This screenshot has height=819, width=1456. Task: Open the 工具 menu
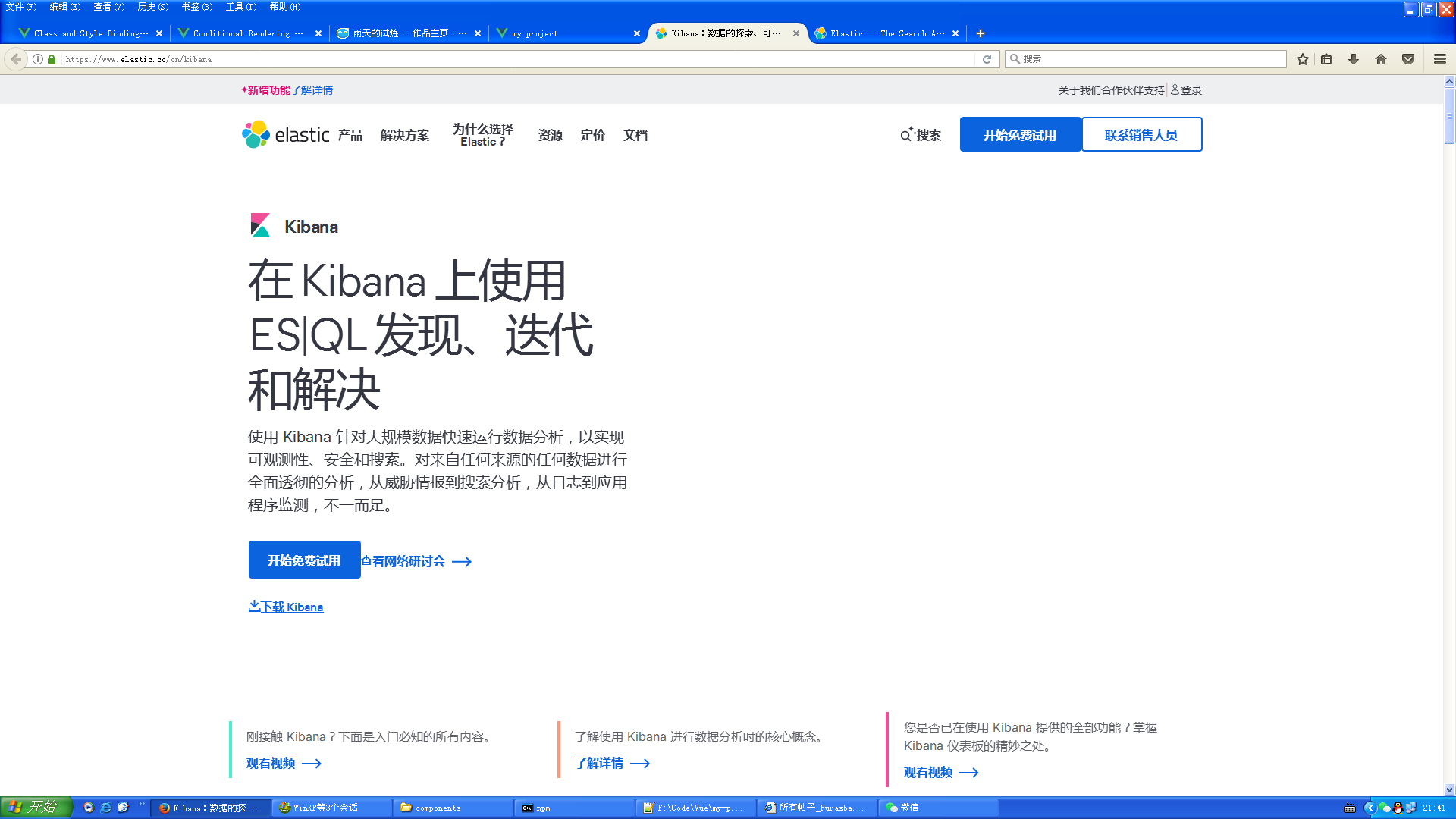tap(240, 7)
